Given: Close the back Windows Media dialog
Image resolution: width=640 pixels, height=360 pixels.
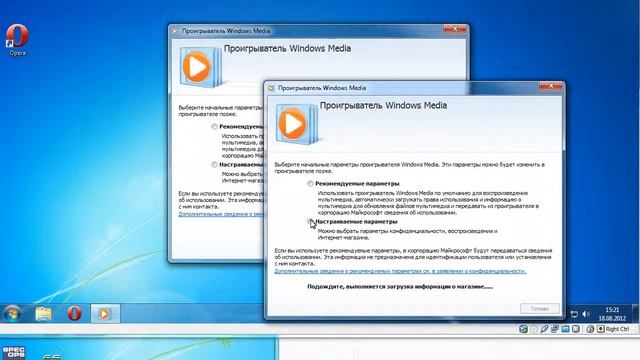Looking at the screenshot, I should (455, 29).
